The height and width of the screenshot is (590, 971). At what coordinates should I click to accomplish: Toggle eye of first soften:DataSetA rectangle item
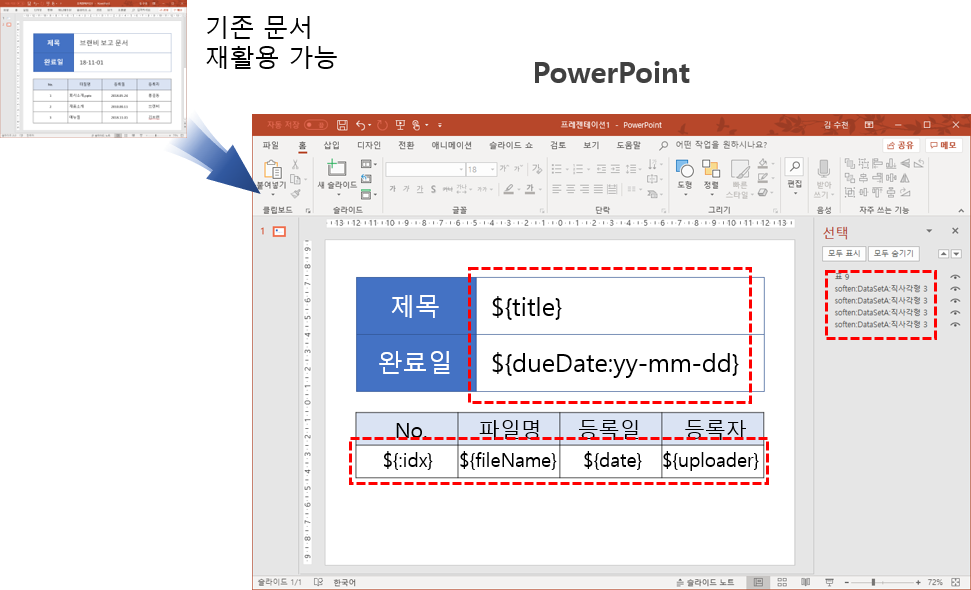pyautogui.click(x=955, y=289)
